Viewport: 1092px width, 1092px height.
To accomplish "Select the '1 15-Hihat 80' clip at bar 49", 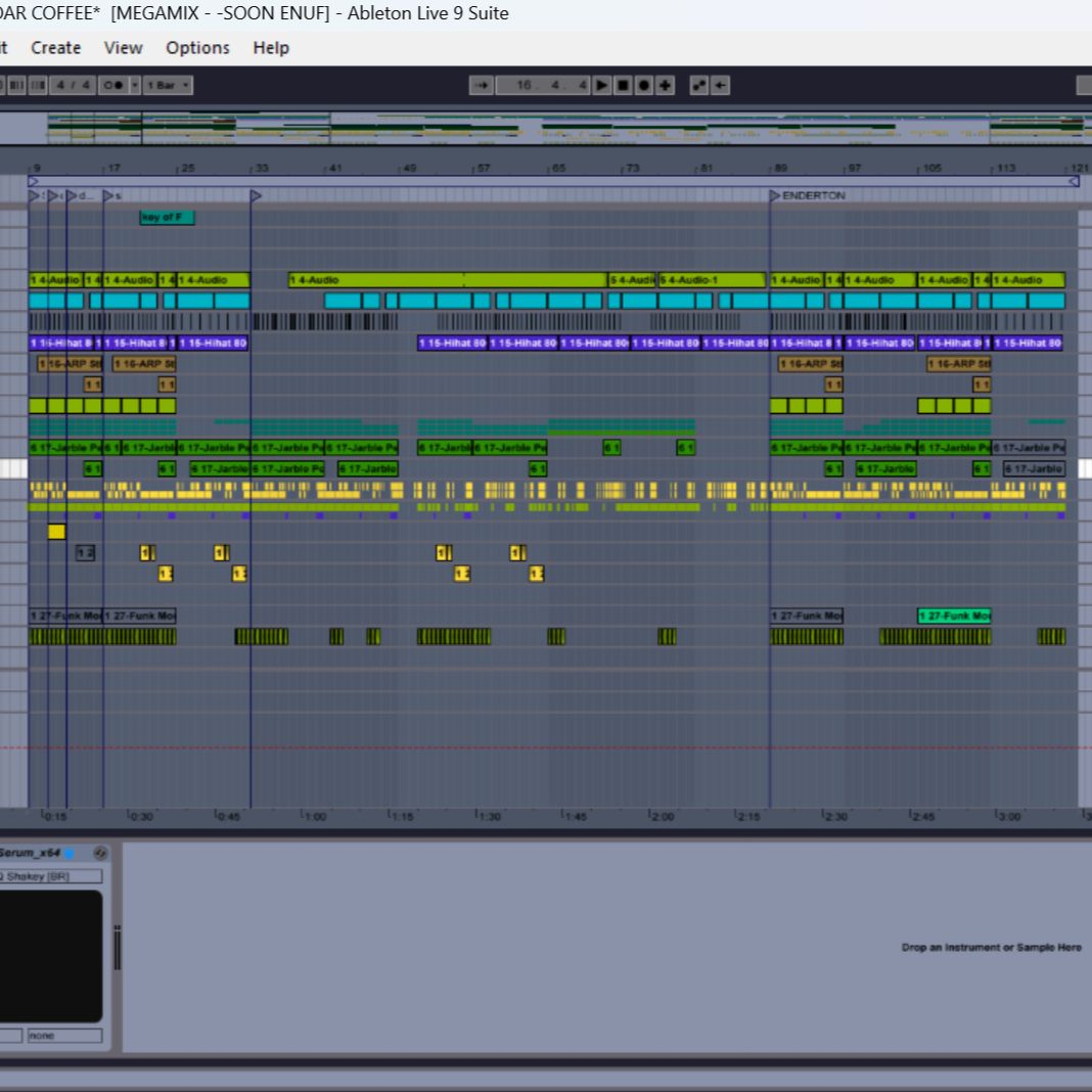I will coord(452,343).
